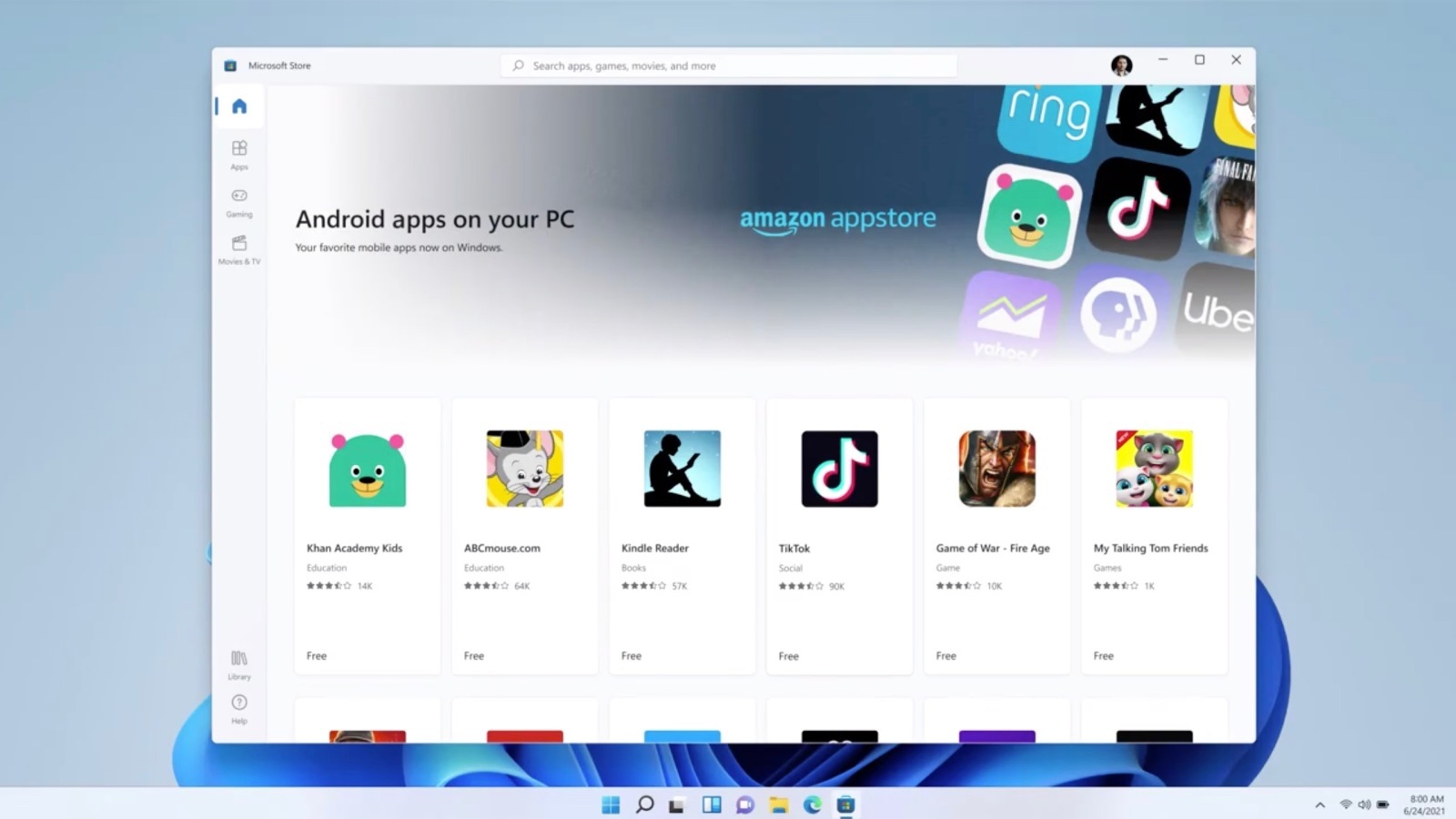The height and width of the screenshot is (819, 1456).
Task: Click Microsoft Store taskbar icon
Action: point(846,804)
